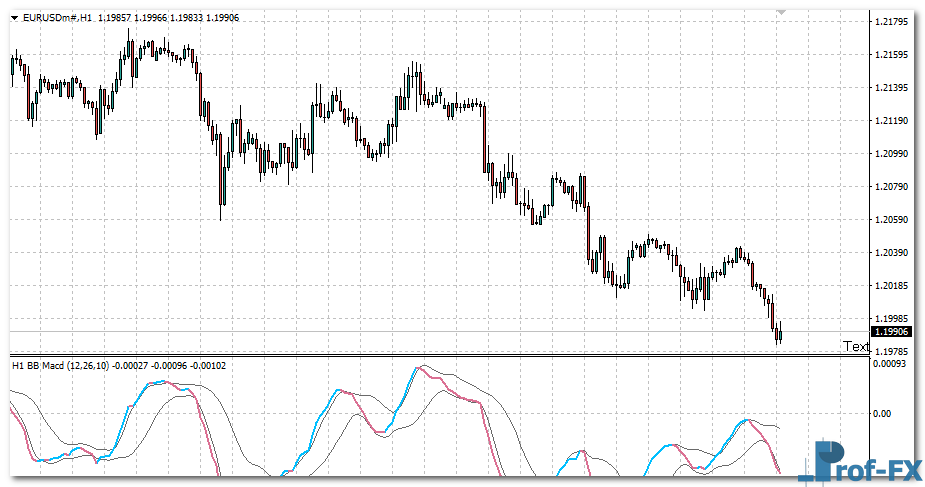The height and width of the screenshot is (487, 925).
Task: Select the current price label 1.19906
Action: point(890,332)
